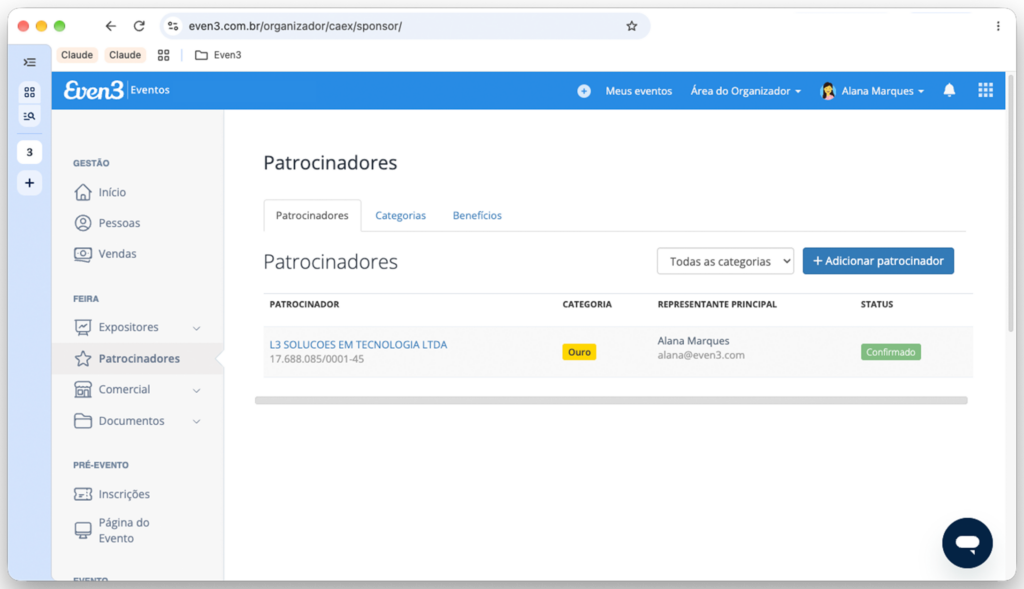The image size is (1024, 589).
Task: Open the notifications bell icon
Action: [949, 90]
